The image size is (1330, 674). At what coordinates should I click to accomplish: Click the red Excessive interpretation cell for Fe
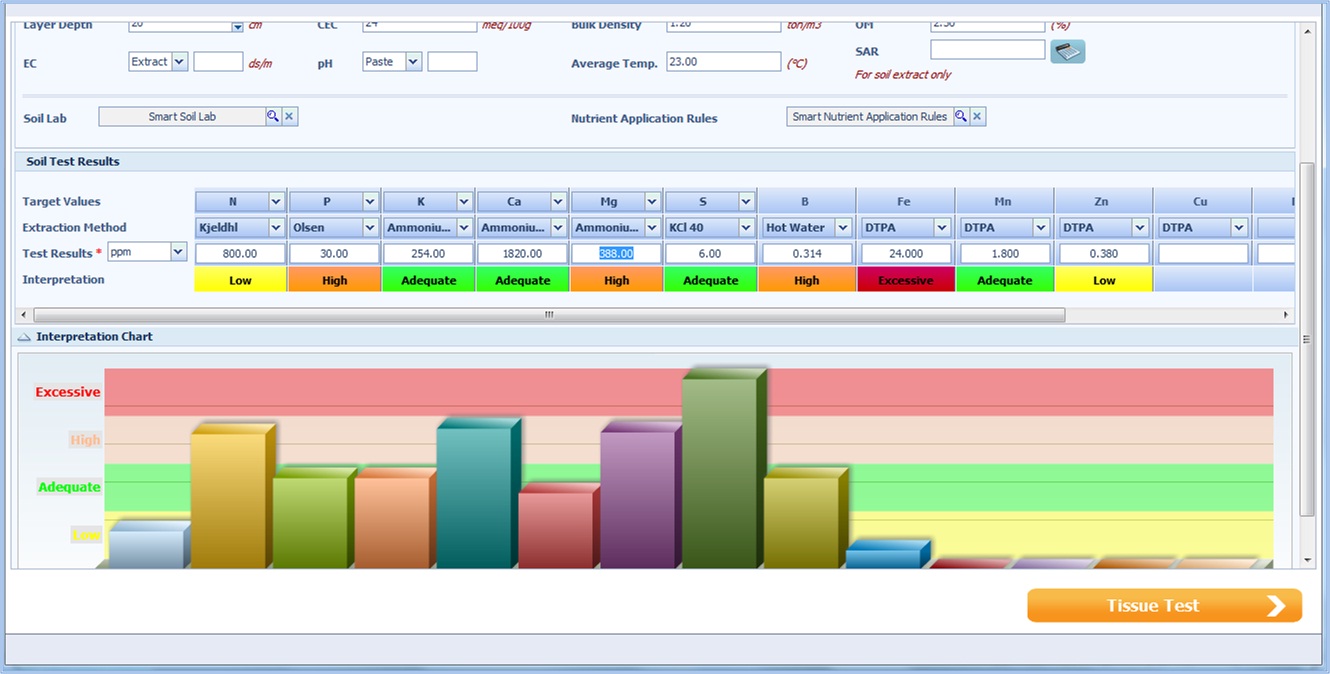point(906,281)
